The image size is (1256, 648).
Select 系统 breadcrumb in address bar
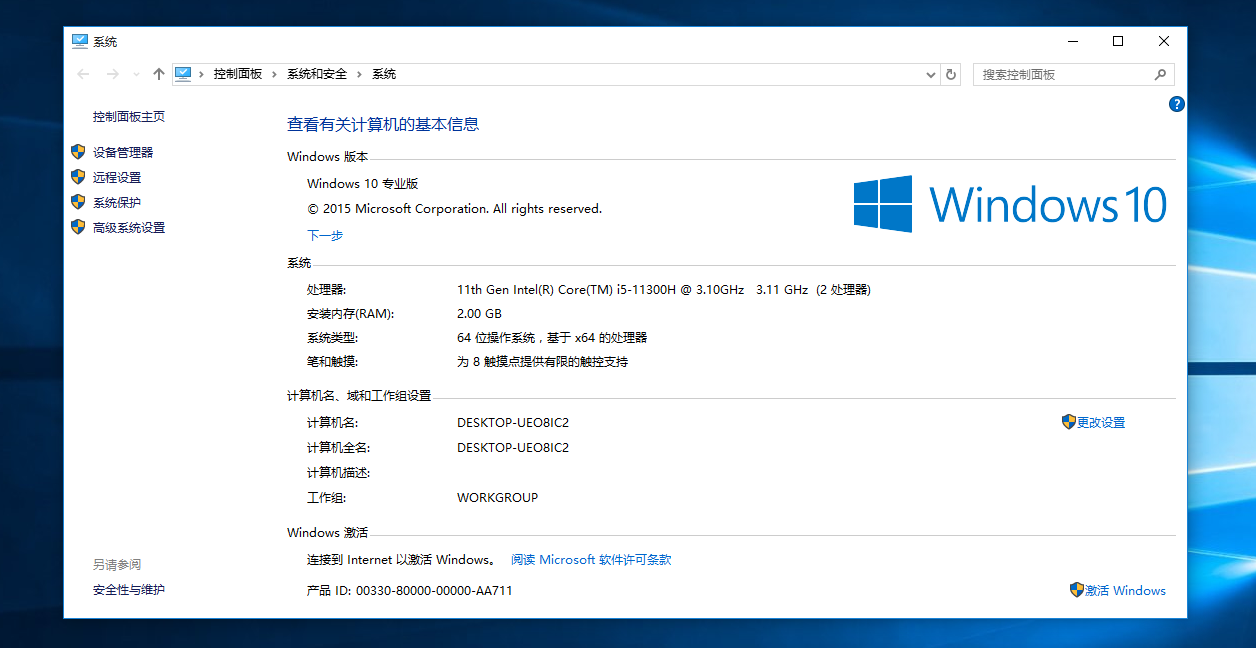coord(384,74)
